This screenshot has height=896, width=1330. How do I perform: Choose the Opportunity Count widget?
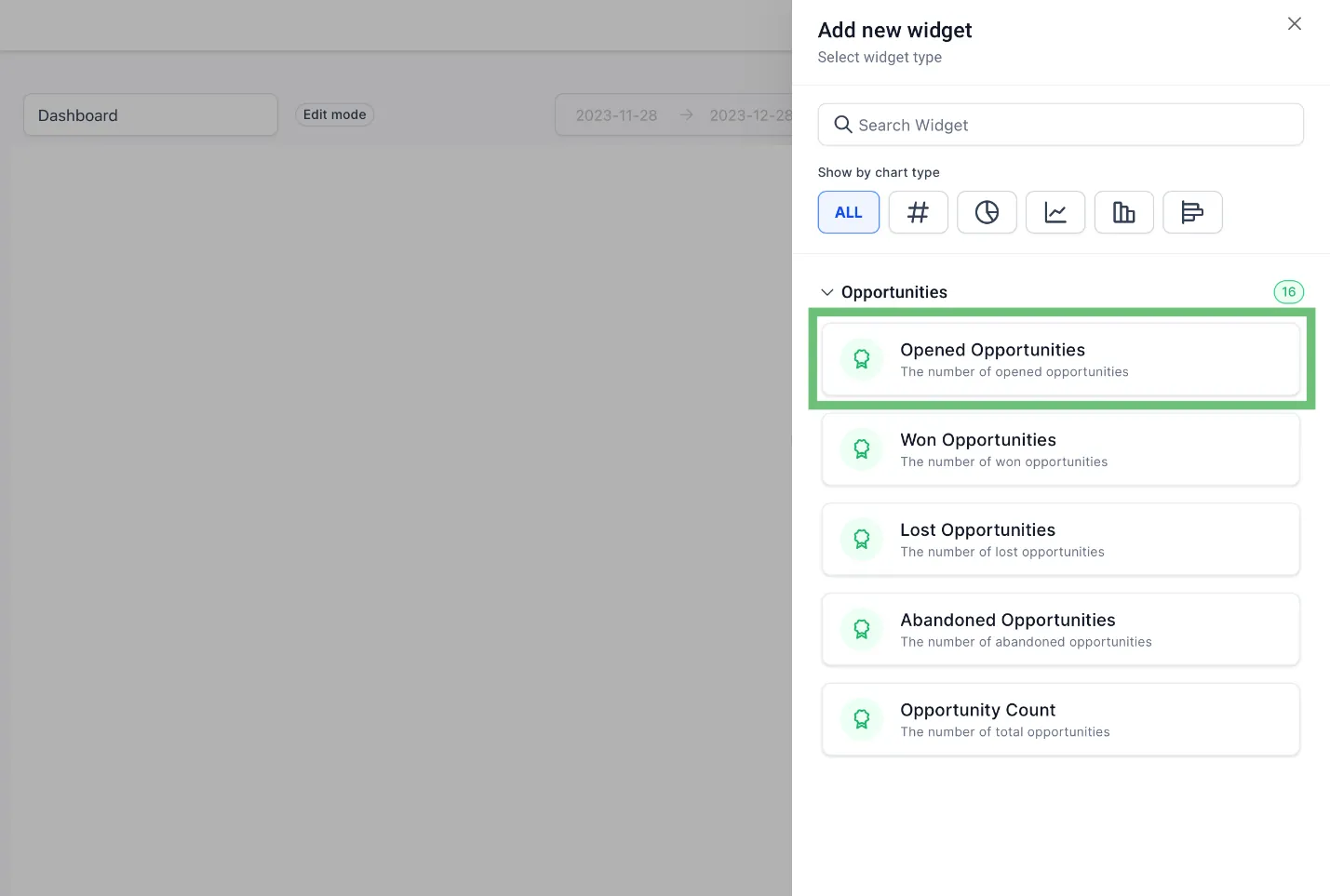click(1060, 720)
